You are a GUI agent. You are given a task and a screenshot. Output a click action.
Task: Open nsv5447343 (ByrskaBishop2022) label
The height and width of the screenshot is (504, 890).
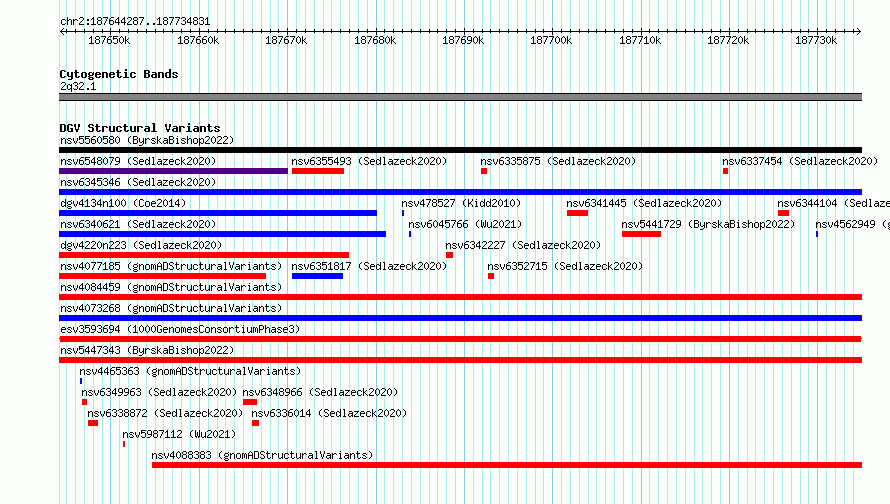pos(147,350)
